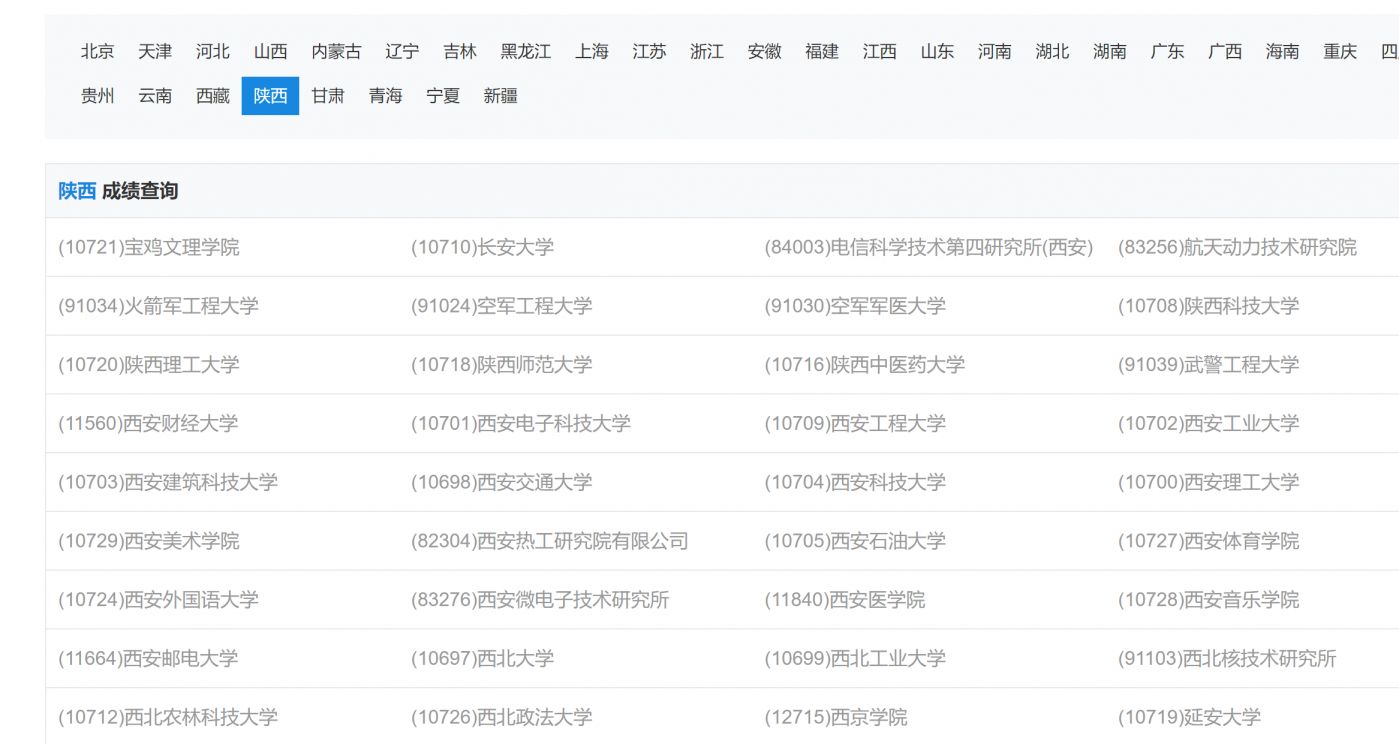
Task: Click (84003)电信科学技术第四研究所(西安) link
Action: 929,247
